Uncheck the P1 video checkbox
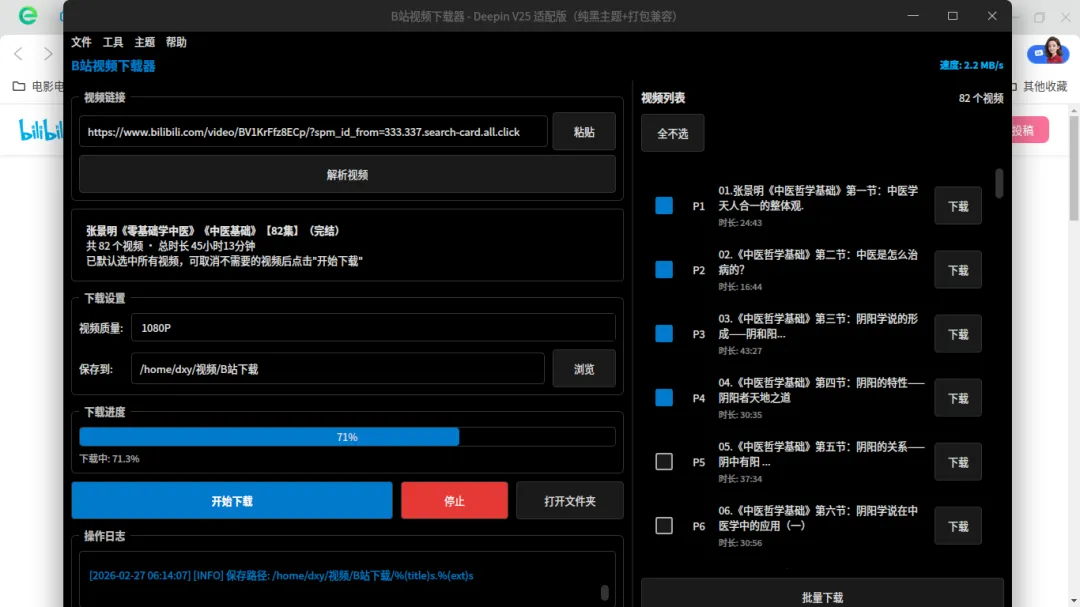 664,205
